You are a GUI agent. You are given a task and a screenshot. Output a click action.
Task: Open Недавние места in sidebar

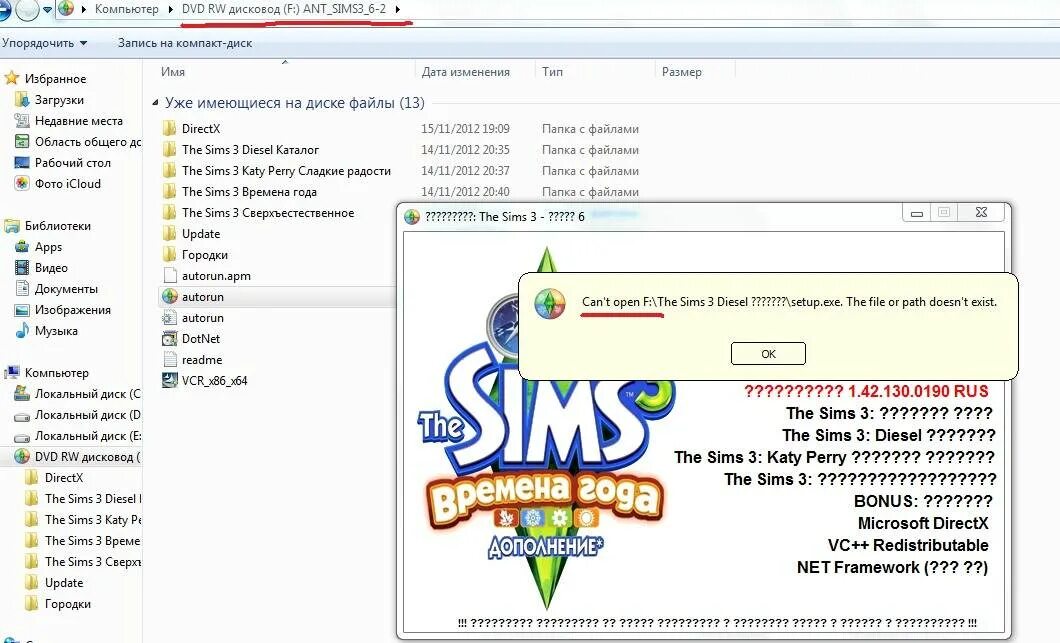pyautogui.click(x=78, y=120)
